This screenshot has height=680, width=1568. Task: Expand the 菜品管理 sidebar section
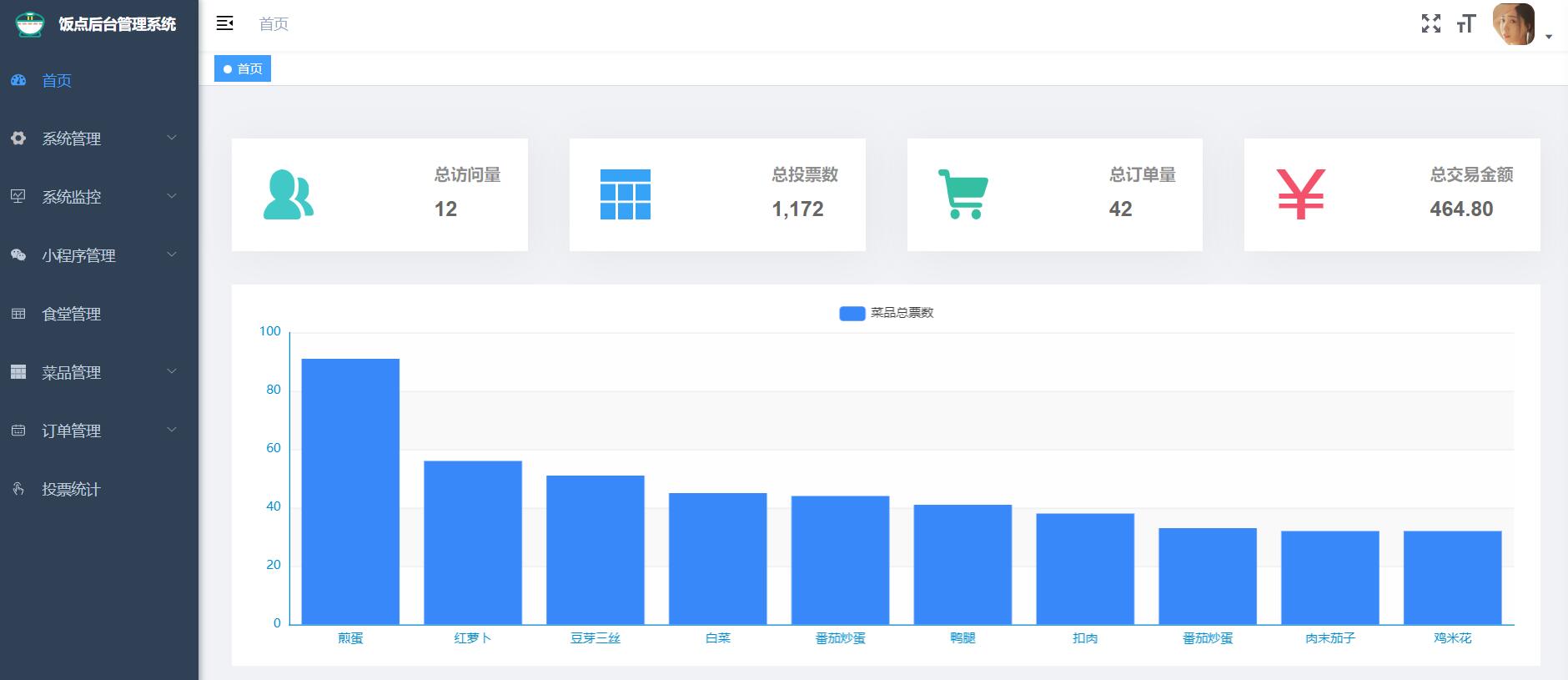(x=72, y=373)
